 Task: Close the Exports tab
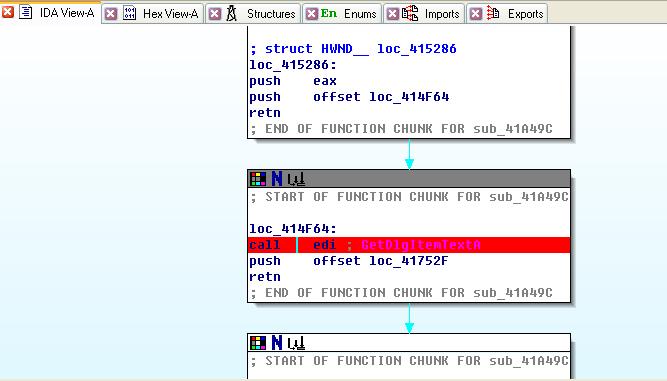[x=476, y=14]
